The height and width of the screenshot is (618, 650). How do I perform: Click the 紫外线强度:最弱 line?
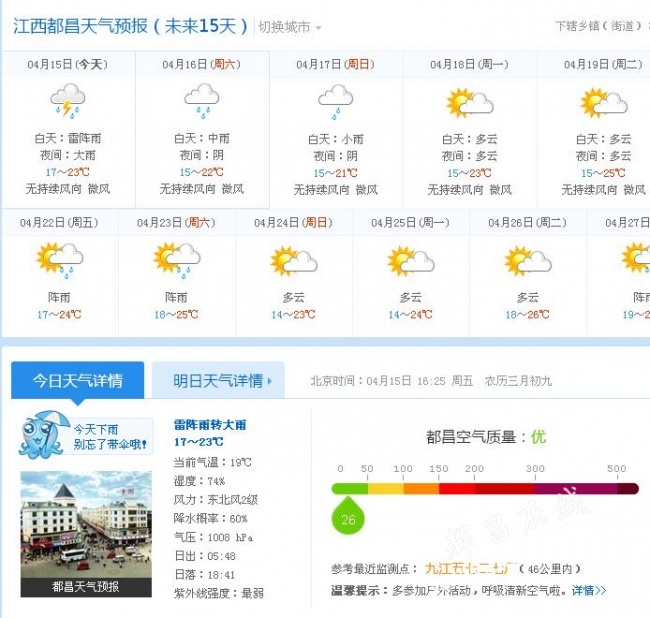[219, 593]
